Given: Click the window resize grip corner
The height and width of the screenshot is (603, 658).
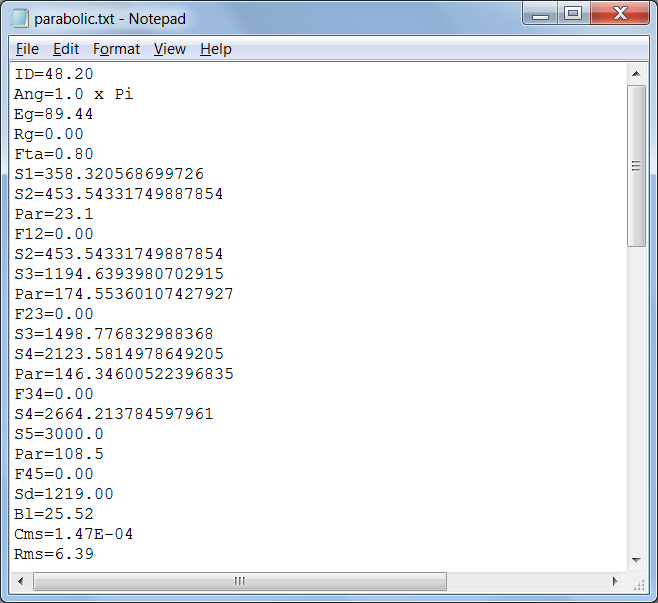Looking at the screenshot, I should pos(638,583).
